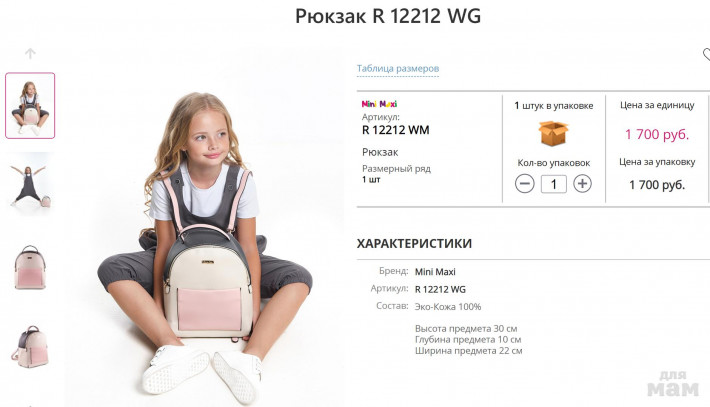
Task: Click article number R 12212 WM
Action: (x=395, y=130)
